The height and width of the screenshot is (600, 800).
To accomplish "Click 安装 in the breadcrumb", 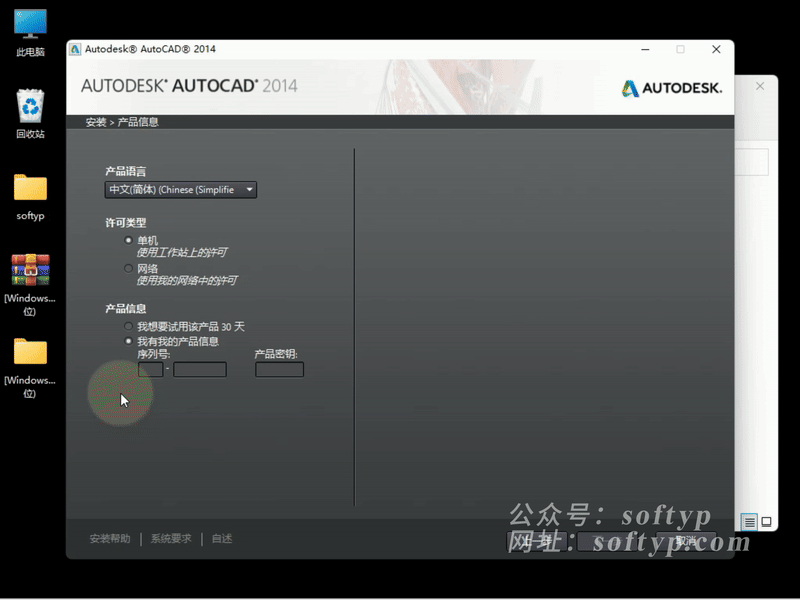I will tap(96, 122).
